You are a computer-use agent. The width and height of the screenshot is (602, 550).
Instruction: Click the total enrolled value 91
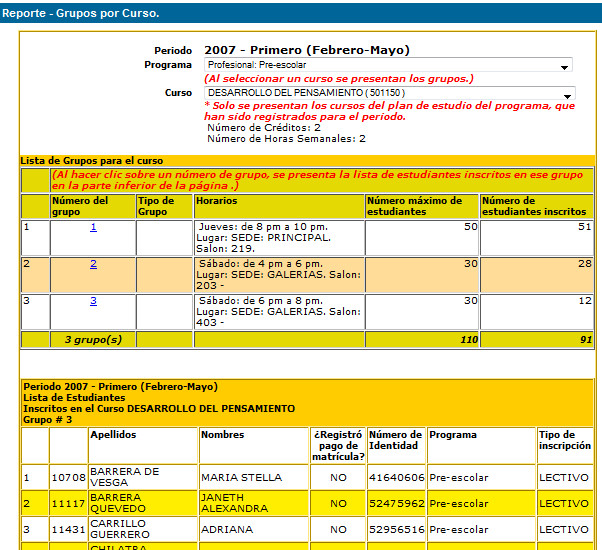coord(586,340)
